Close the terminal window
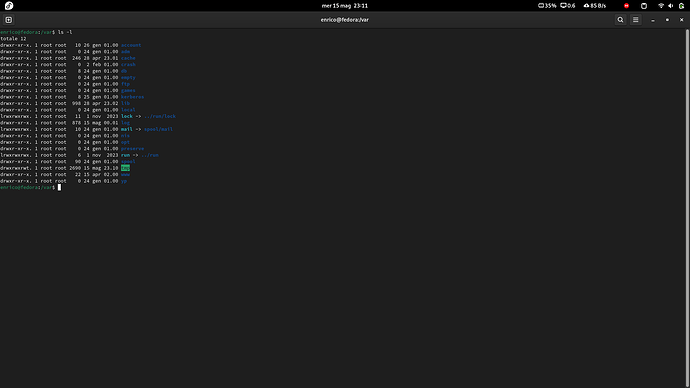The width and height of the screenshot is (690, 388). (x=682, y=20)
